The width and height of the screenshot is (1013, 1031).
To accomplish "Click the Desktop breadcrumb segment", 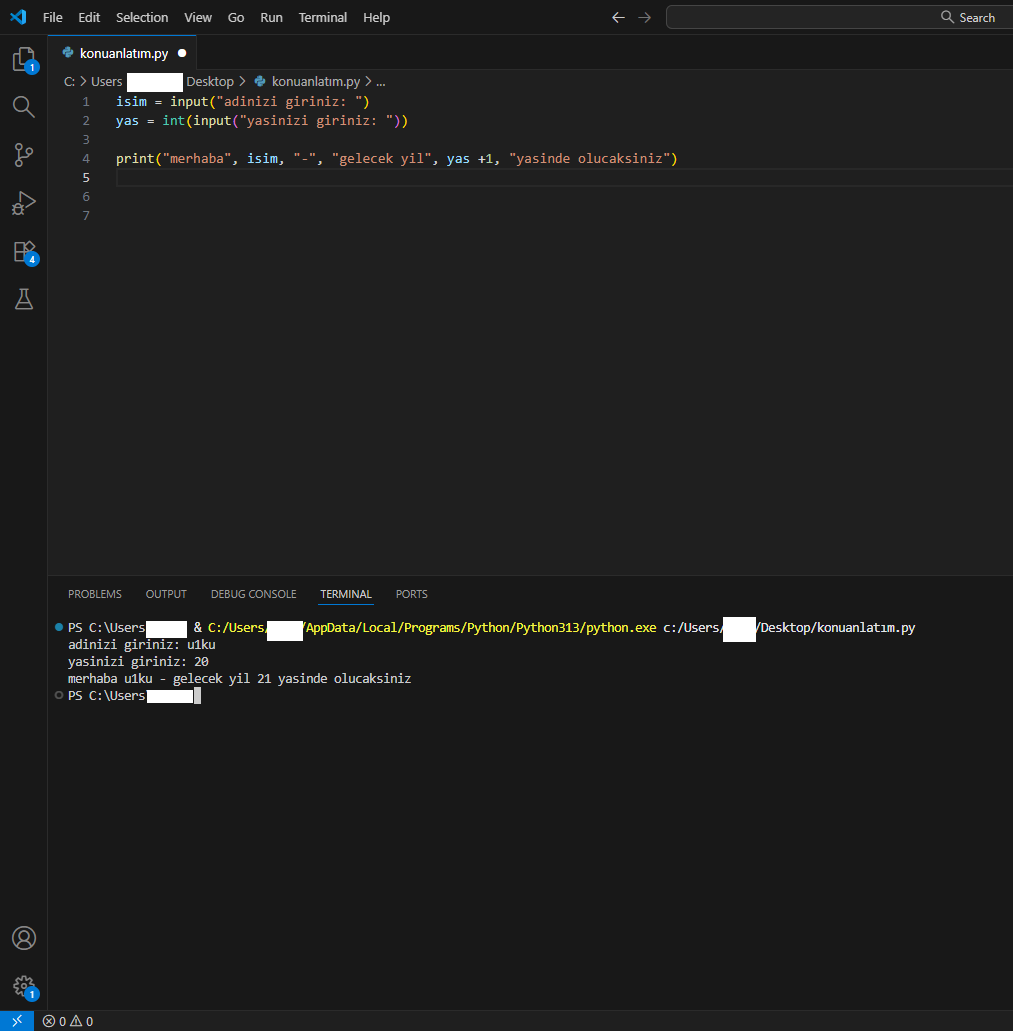I will point(210,82).
